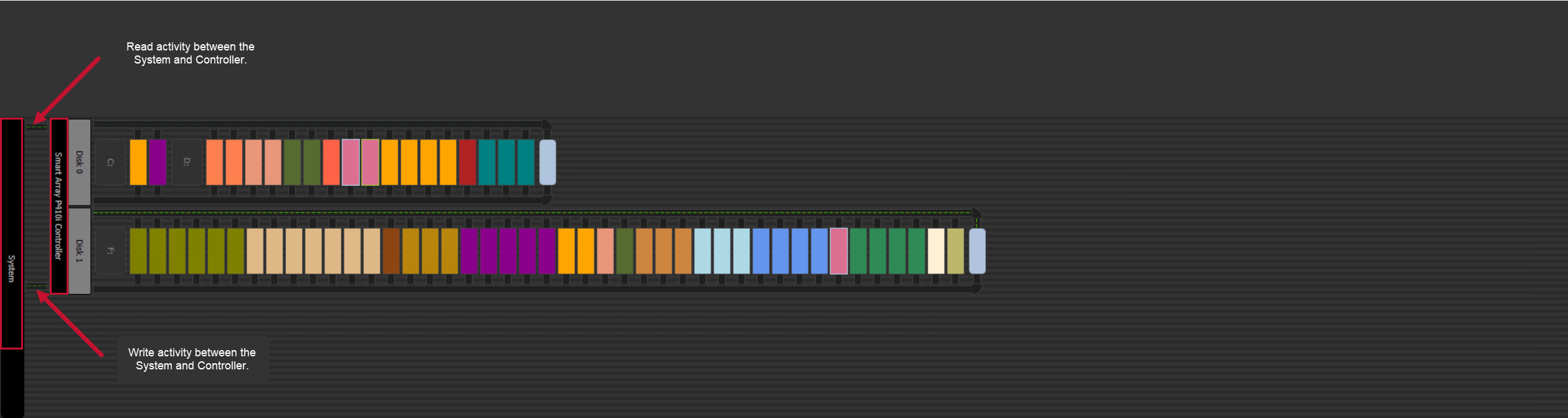This screenshot has width=1568, height=418.
Task: Select the white-outlined pink block on Disk 0
Action: [x=351, y=163]
